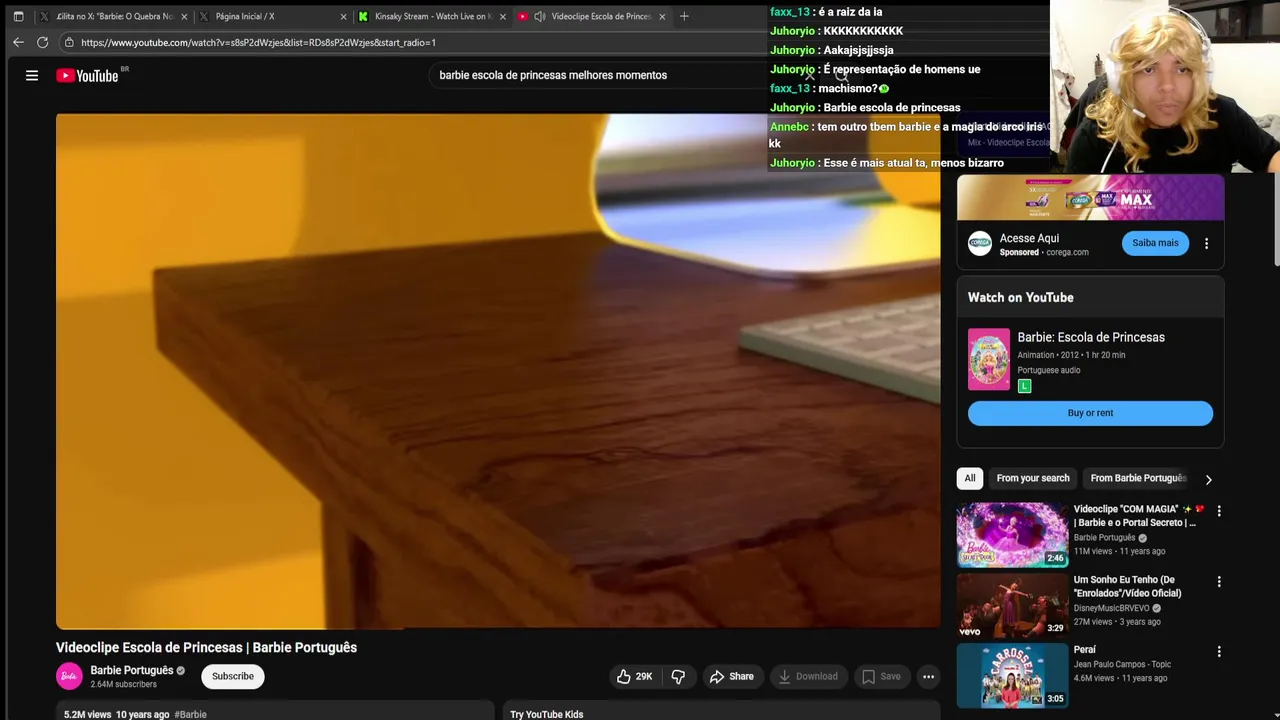Image resolution: width=1280 pixels, height=720 pixels.
Task: Click the #Barbie hashtag
Action: point(190,714)
